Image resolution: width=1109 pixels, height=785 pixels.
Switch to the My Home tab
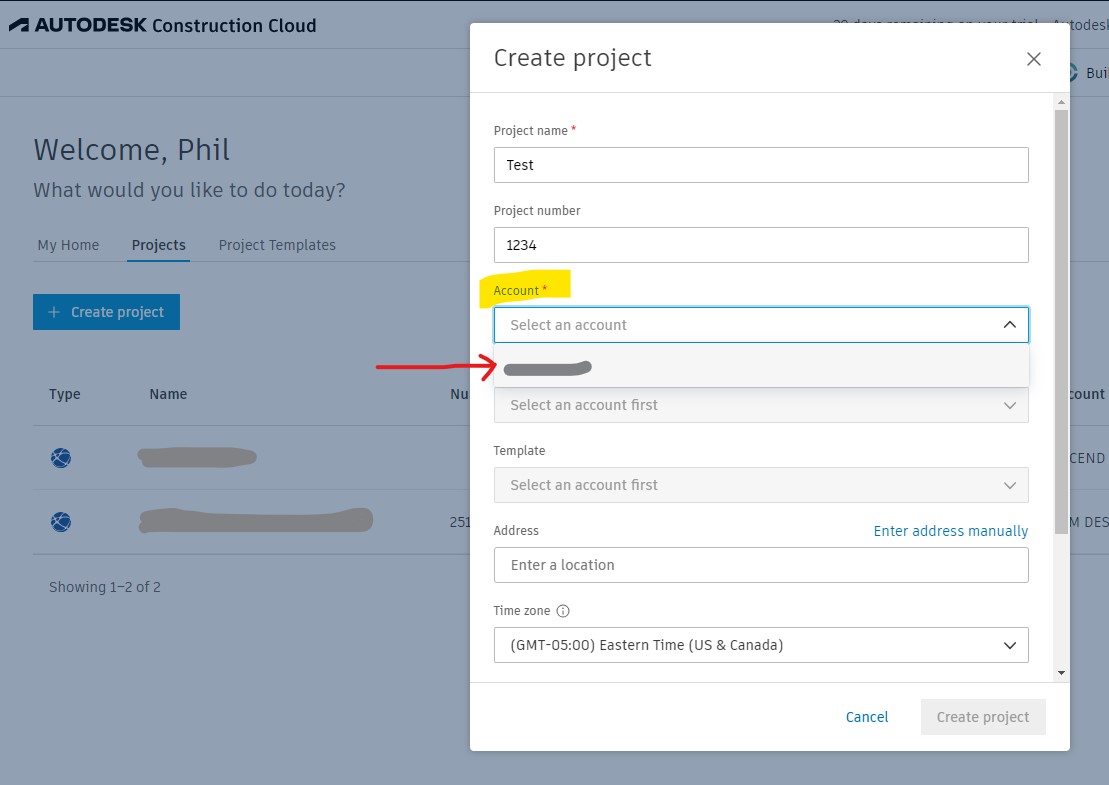(67, 244)
